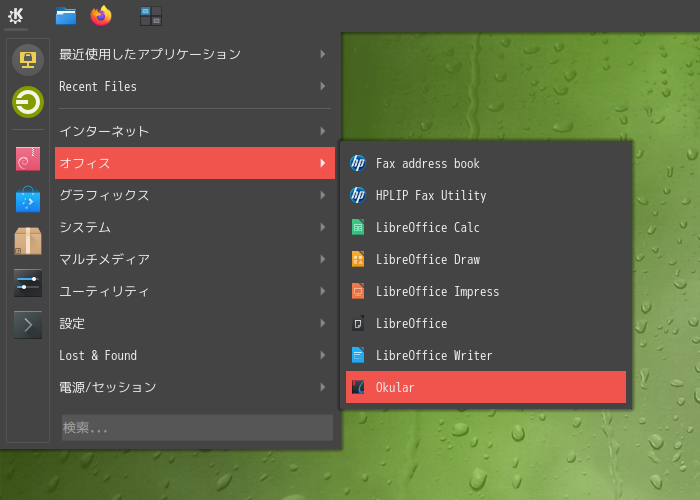Open the 電源/セッション menu entry
This screenshot has width=700, height=500.
click(x=195, y=387)
